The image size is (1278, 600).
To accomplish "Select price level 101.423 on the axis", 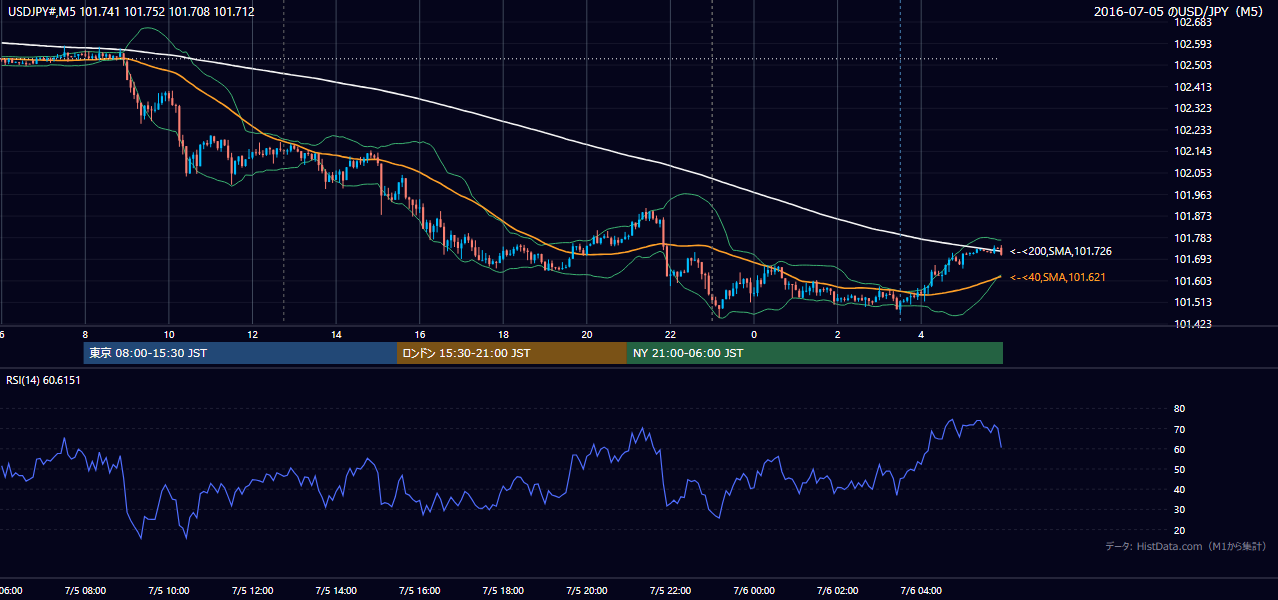I will (x=1192, y=324).
